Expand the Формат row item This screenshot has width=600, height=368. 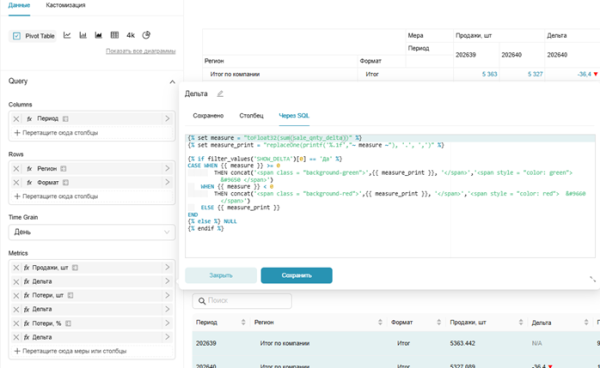click(x=167, y=182)
